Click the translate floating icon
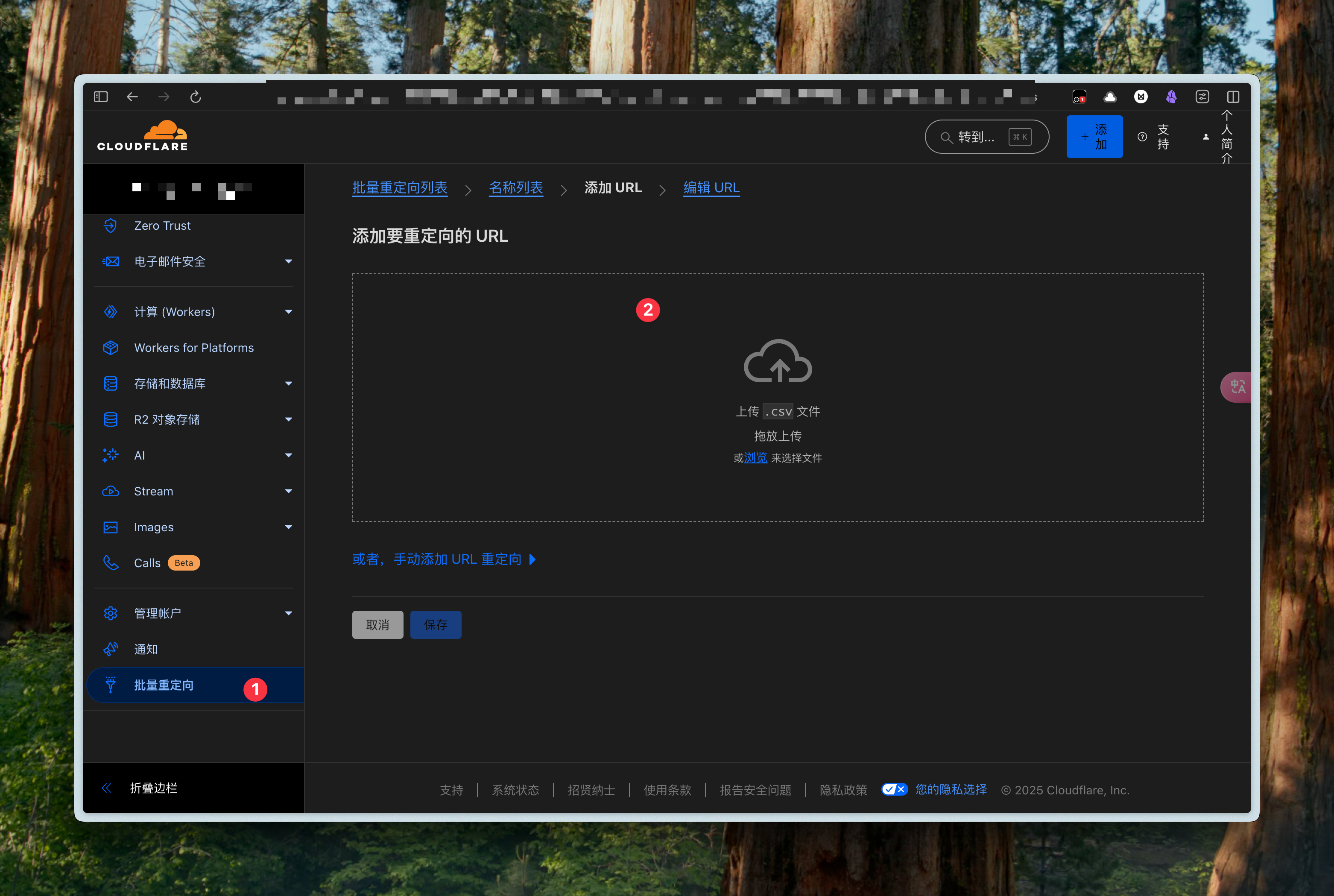The width and height of the screenshot is (1334, 896). (x=1237, y=387)
